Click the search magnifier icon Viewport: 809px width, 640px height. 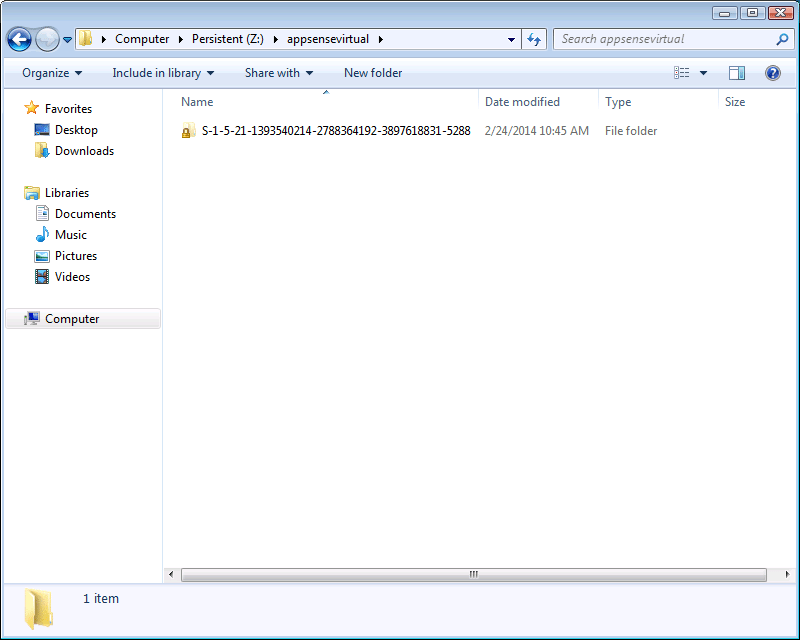pos(782,40)
